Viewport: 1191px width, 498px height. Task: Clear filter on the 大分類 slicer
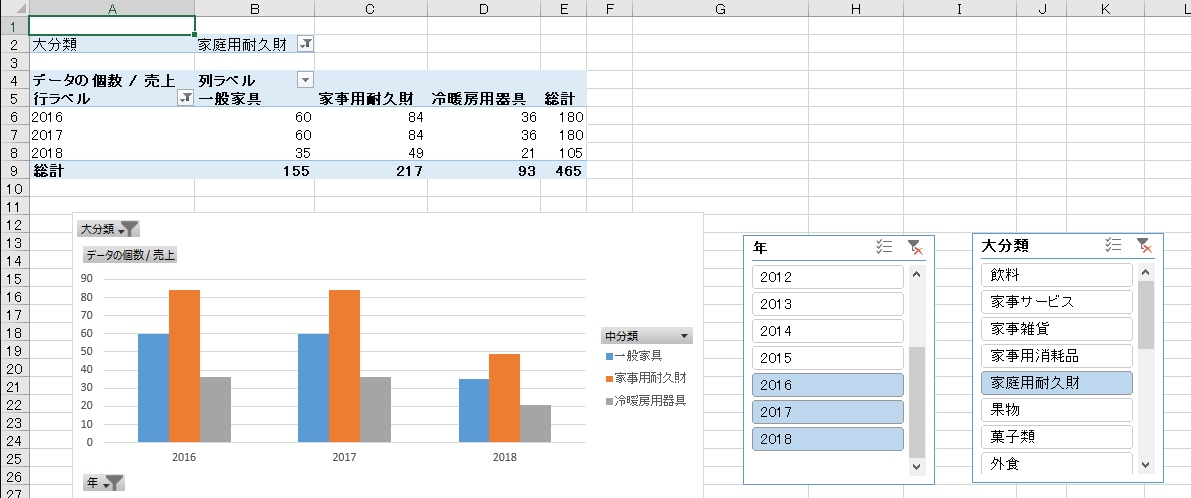1143,244
